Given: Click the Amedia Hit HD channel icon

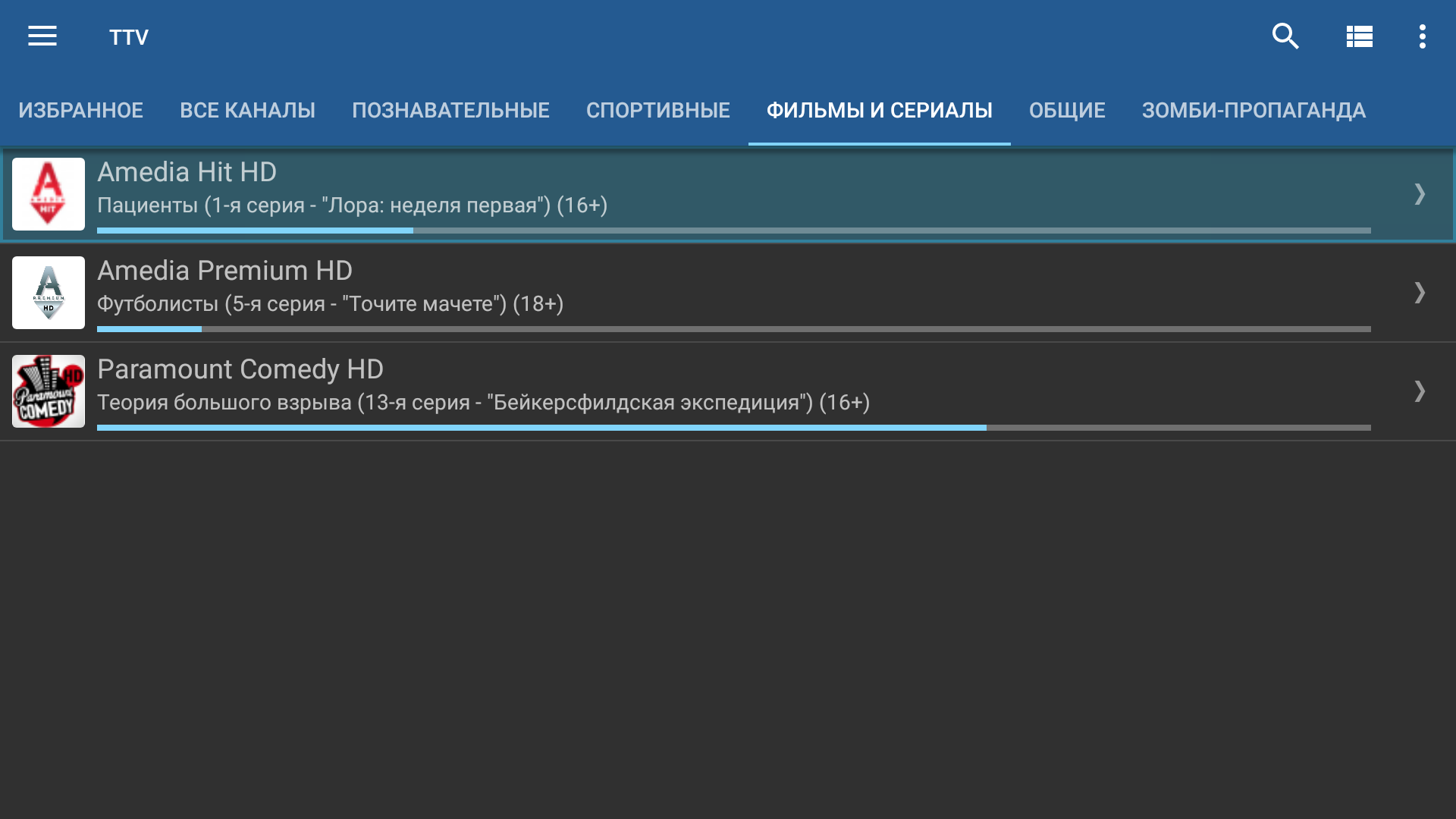Looking at the screenshot, I should point(48,193).
